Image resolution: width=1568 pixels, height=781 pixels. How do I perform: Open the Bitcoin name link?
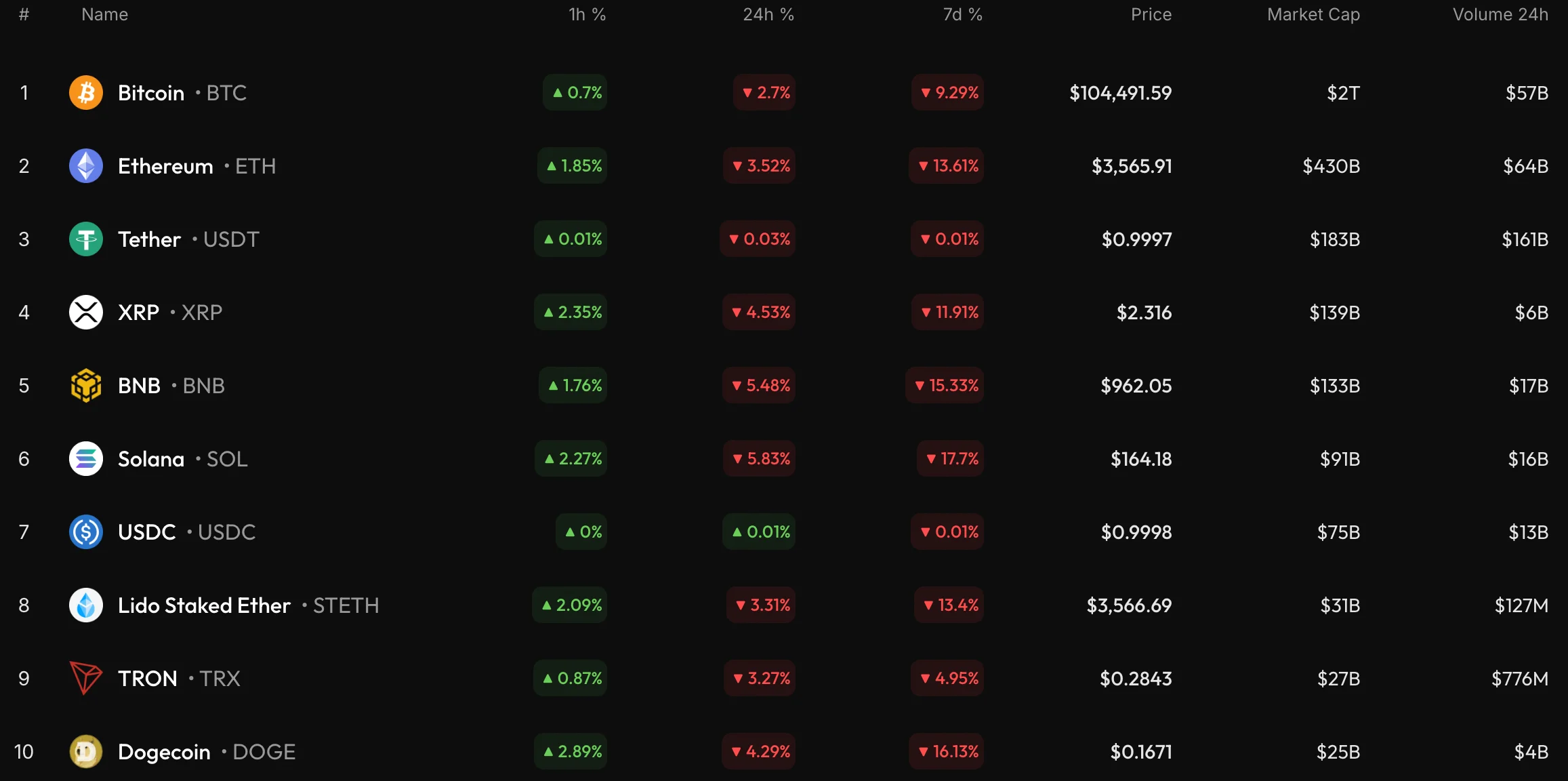click(151, 93)
